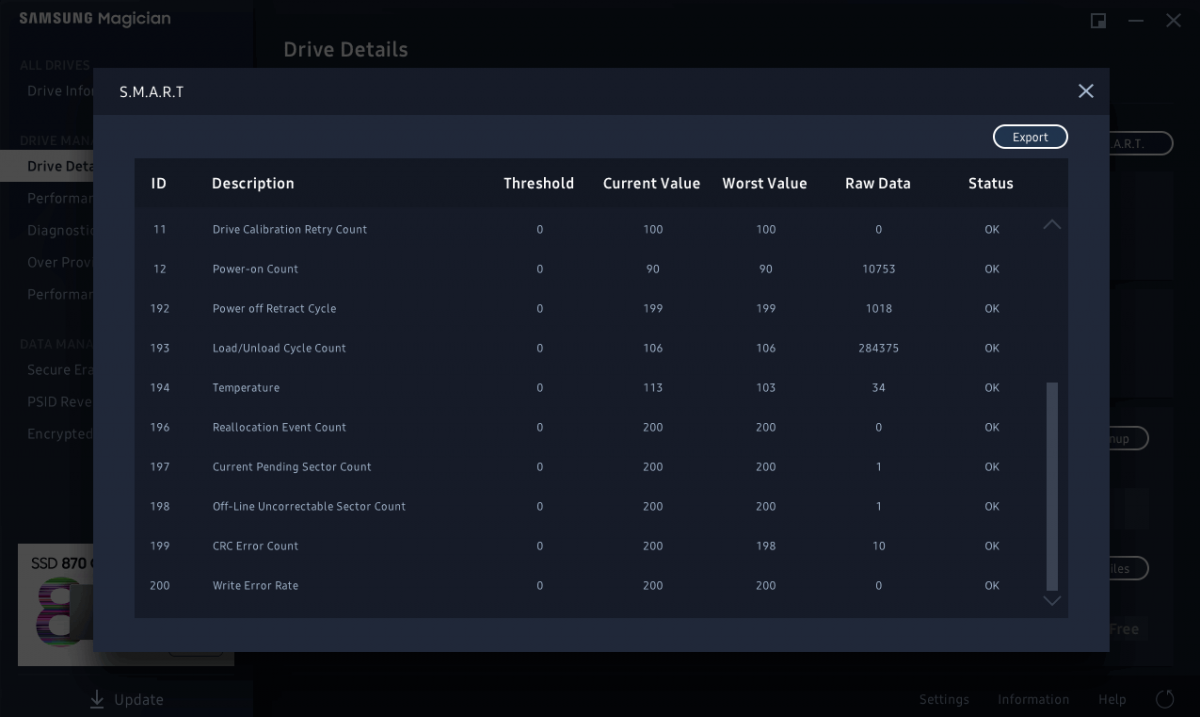This screenshot has height=717, width=1200.
Task: Select Over Provisioning in sidebar
Action: coord(60,262)
